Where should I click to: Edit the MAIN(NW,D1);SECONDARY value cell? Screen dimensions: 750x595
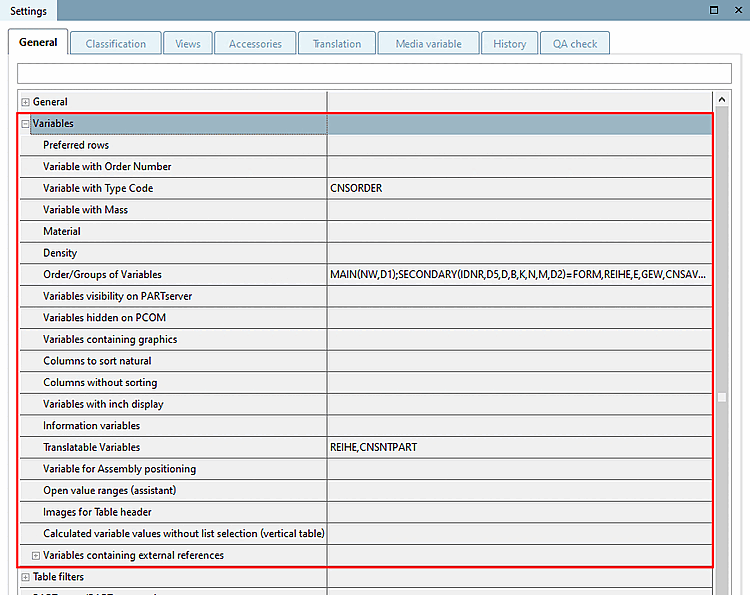(x=520, y=275)
